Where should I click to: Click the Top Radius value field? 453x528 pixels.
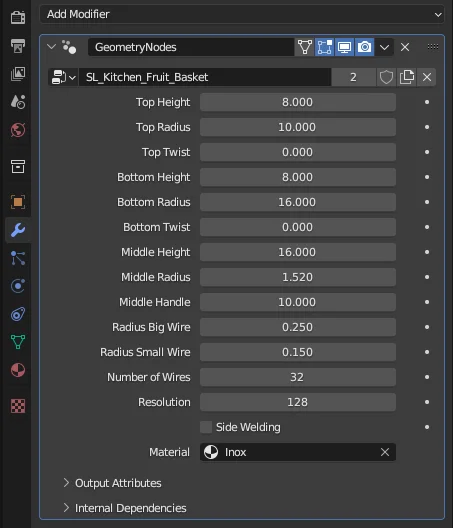coord(297,127)
